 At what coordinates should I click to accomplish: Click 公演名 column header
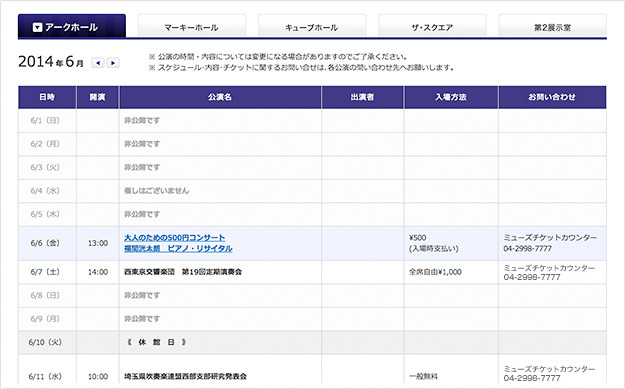click(220, 97)
